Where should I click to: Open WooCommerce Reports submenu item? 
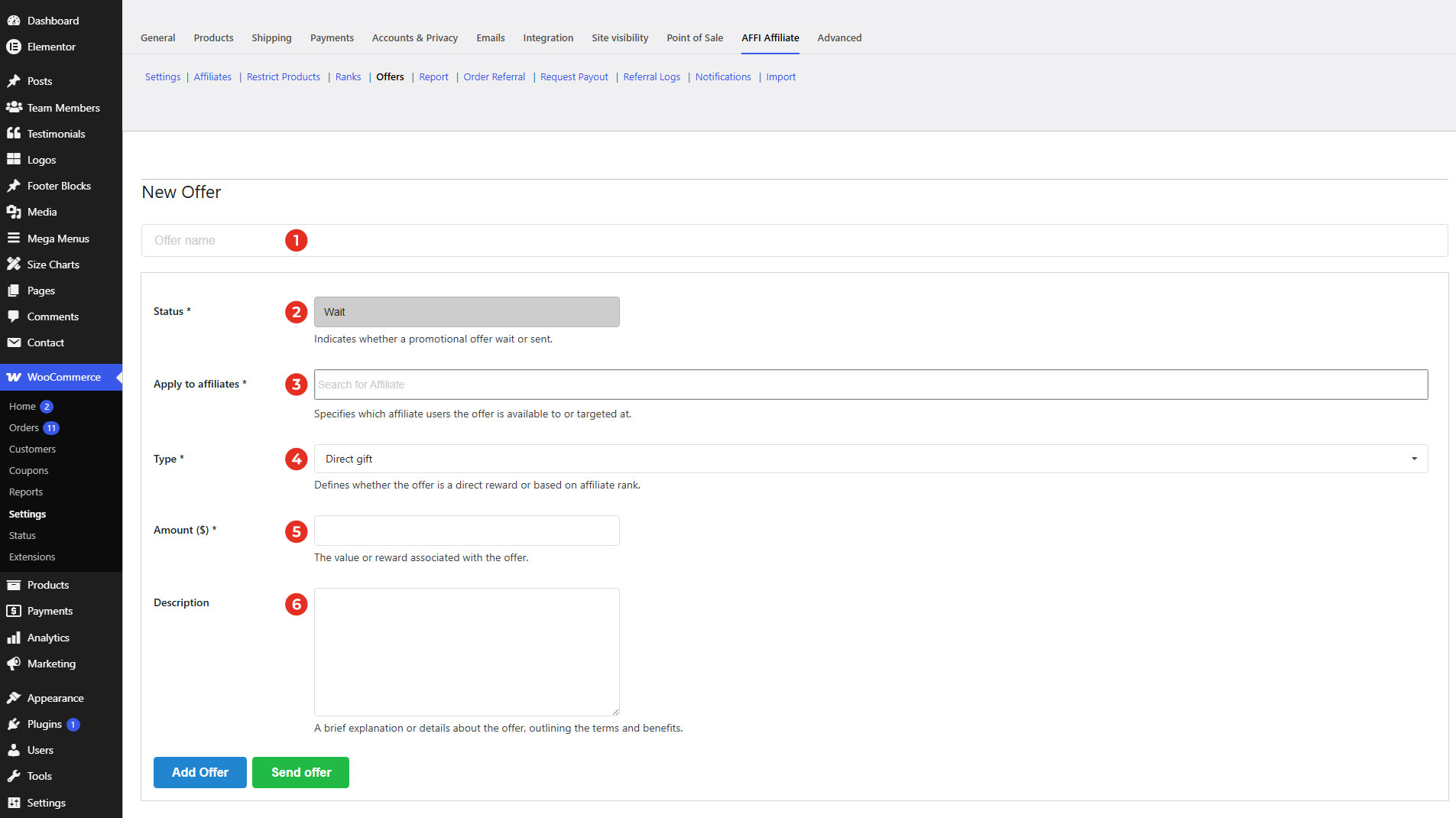coord(26,492)
